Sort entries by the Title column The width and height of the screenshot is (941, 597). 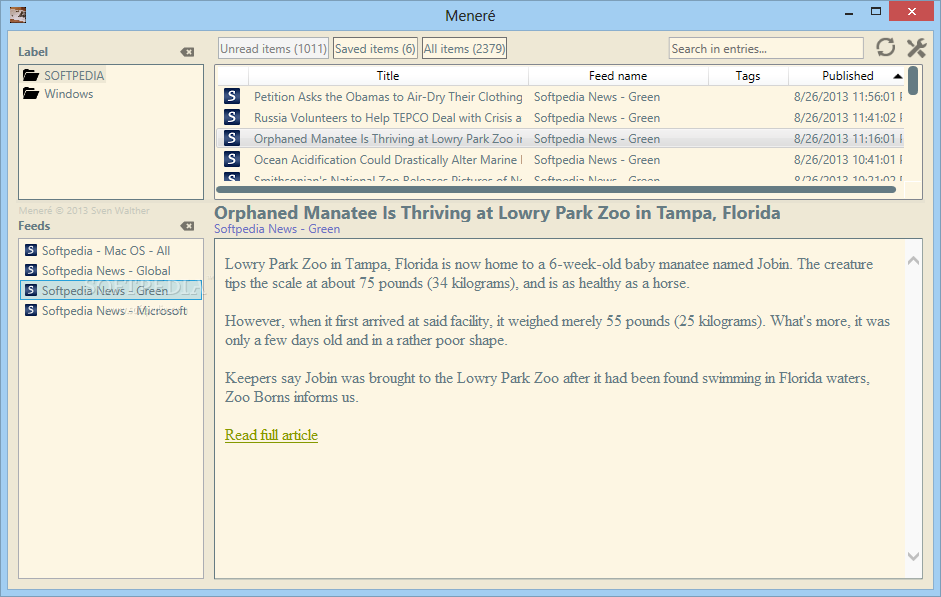pyautogui.click(x=388, y=76)
